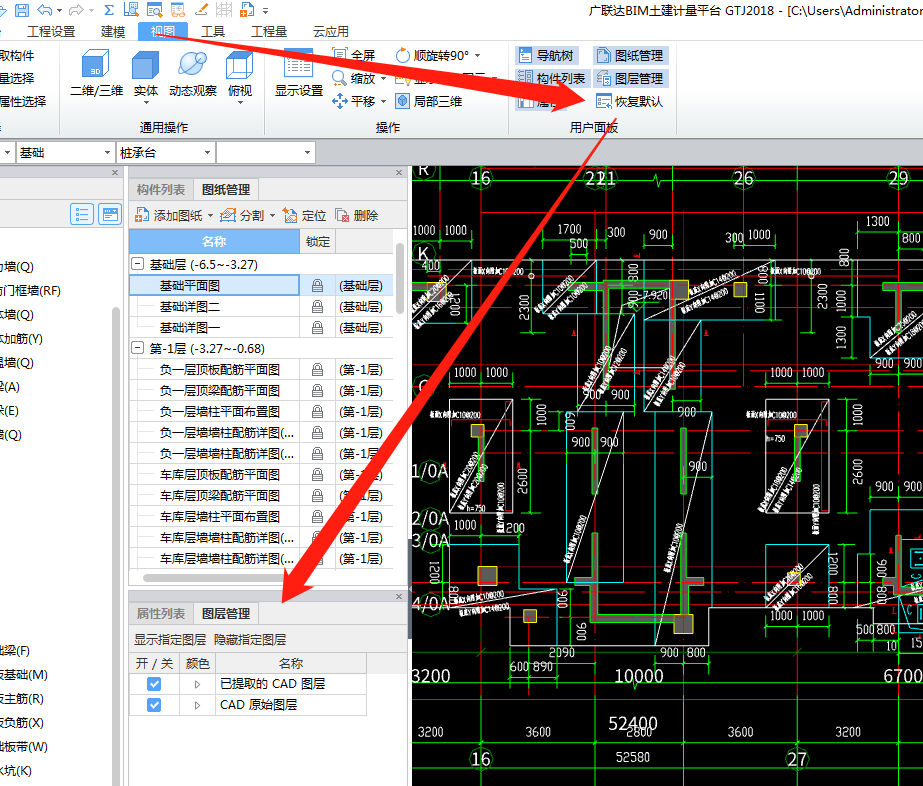Expand the 已提取的 CAD 图层 row triangle
Screen dimensions: 923x786
click(197, 684)
